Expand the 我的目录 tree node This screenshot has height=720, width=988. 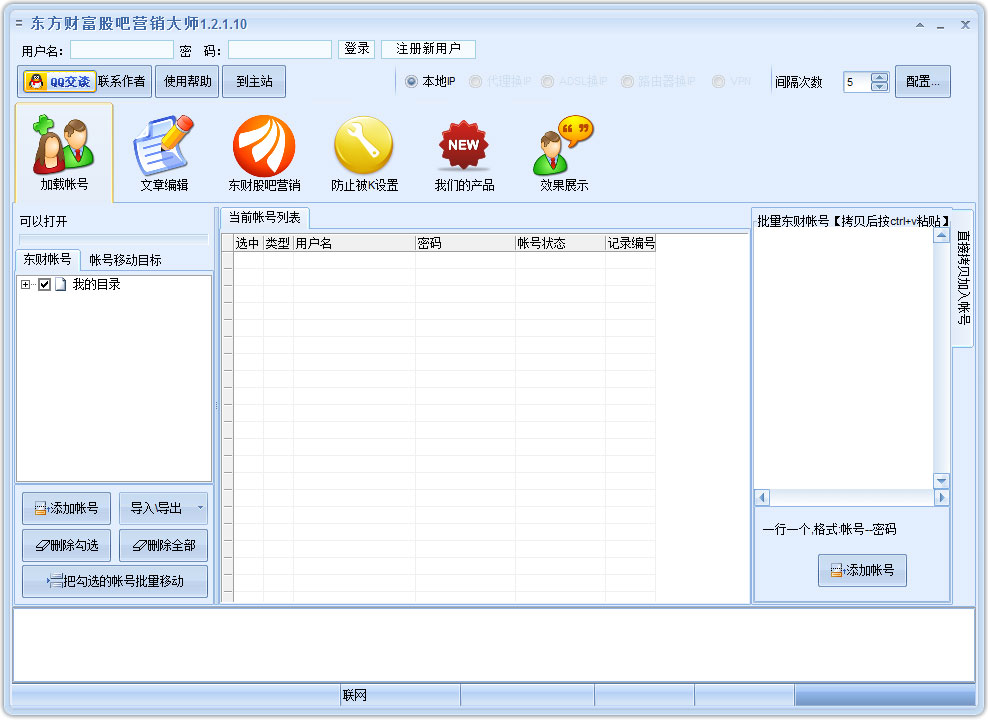pyautogui.click(x=25, y=285)
